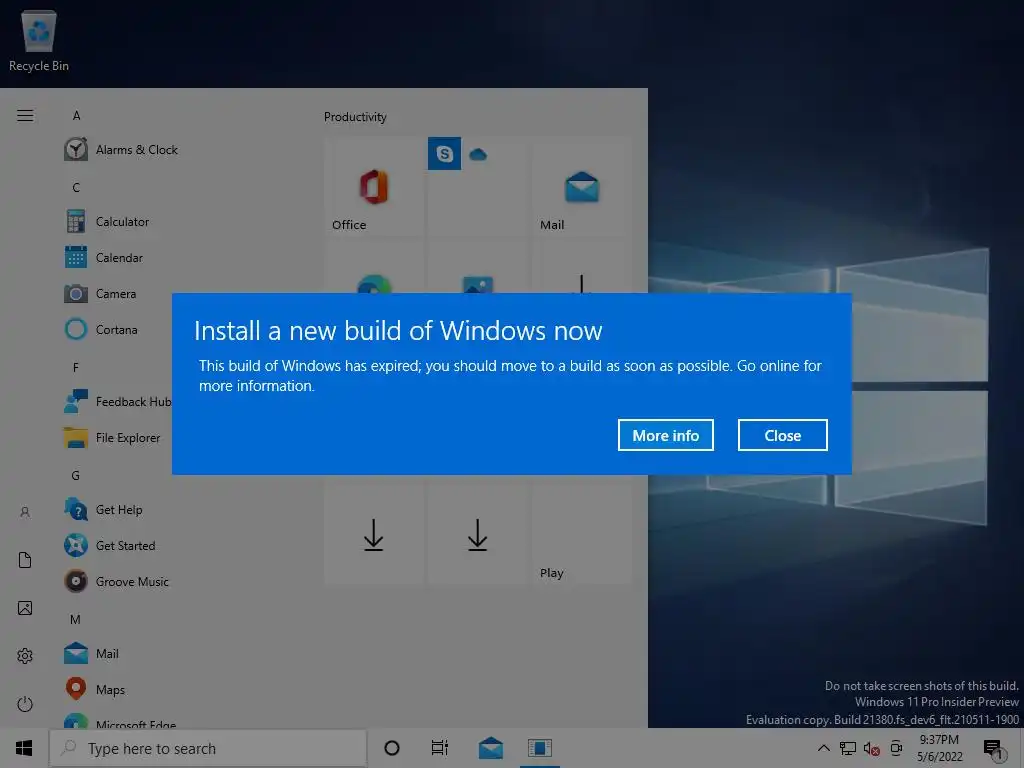Click the Play group title
The height and width of the screenshot is (768, 1024).
(552, 573)
